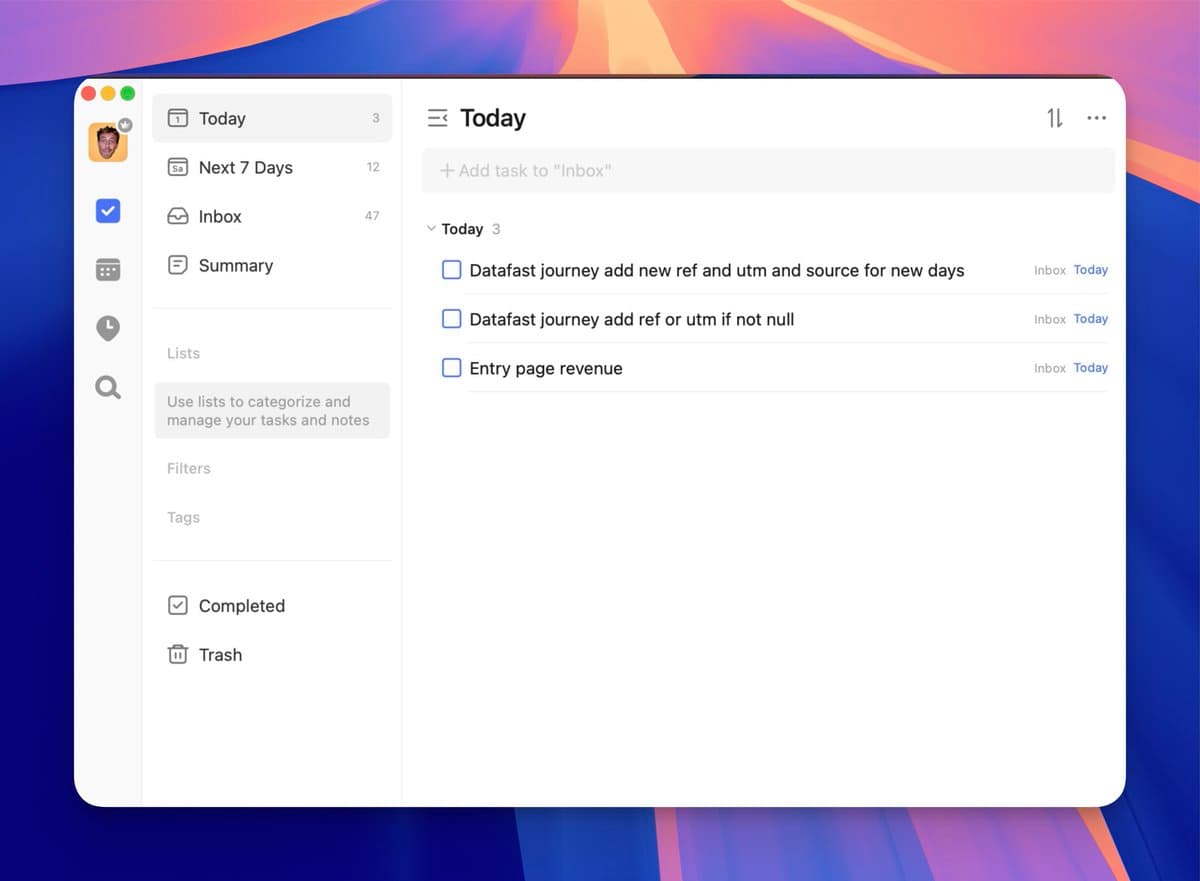This screenshot has width=1200, height=881.
Task: Click the Next 7 Days count 12
Action: point(373,167)
